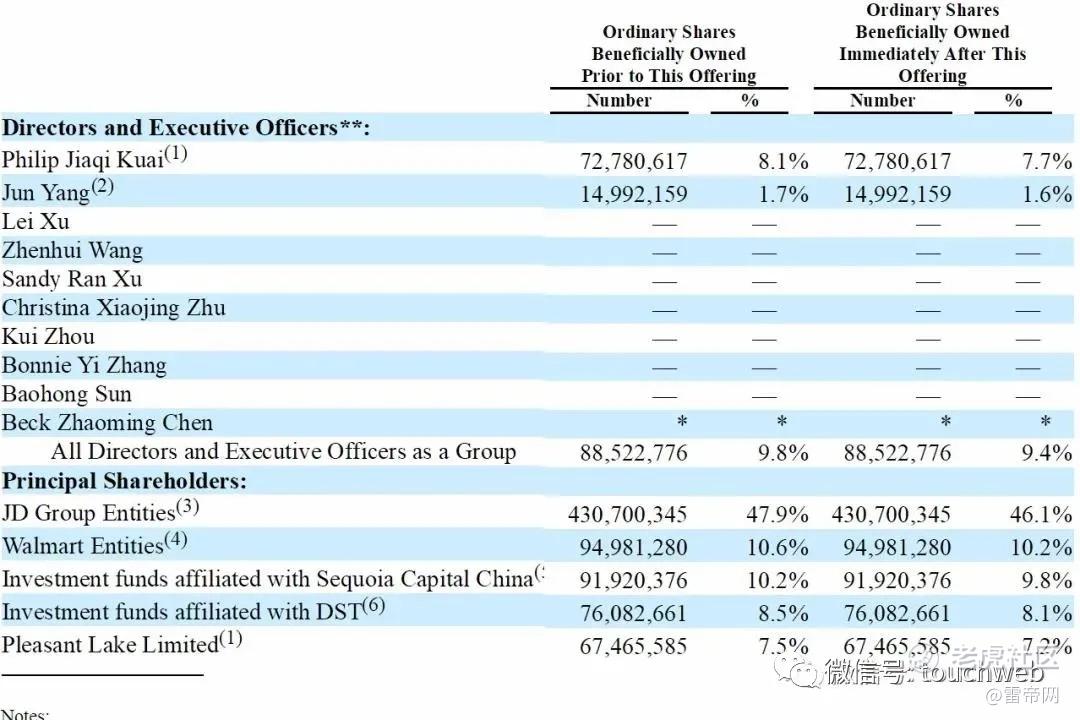This screenshot has width=1080, height=720.
Task: Click the 47.9% value for JD Group Entities
Action: point(778,515)
